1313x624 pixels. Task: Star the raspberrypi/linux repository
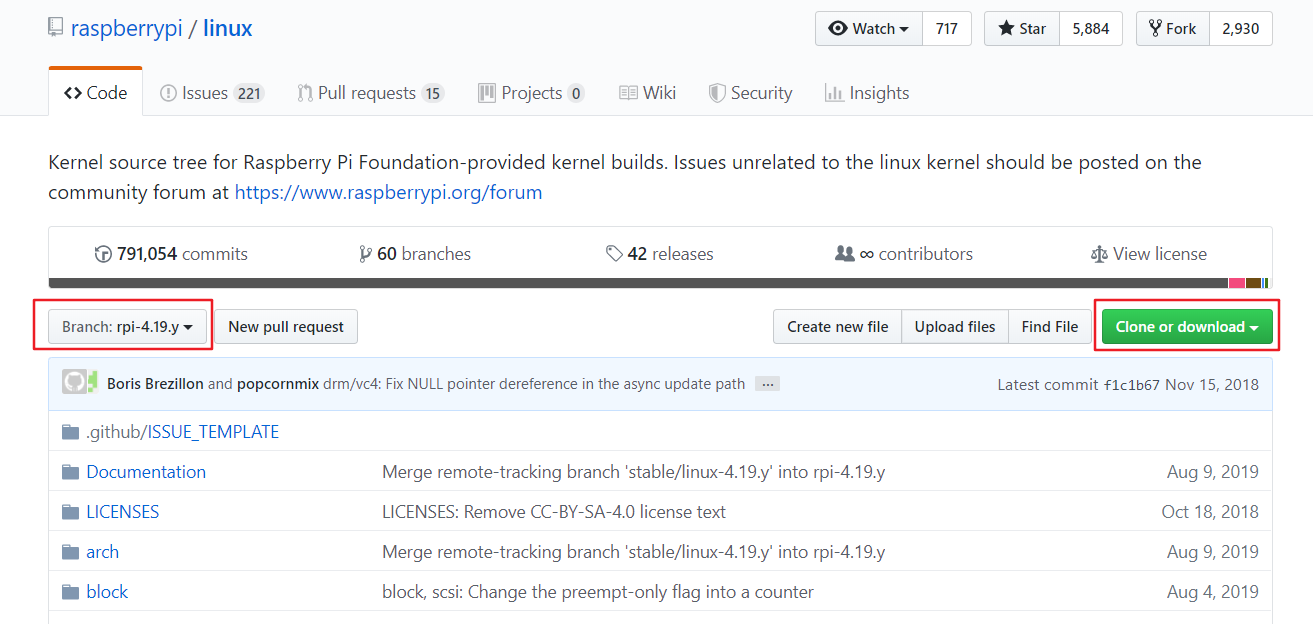(1021, 29)
